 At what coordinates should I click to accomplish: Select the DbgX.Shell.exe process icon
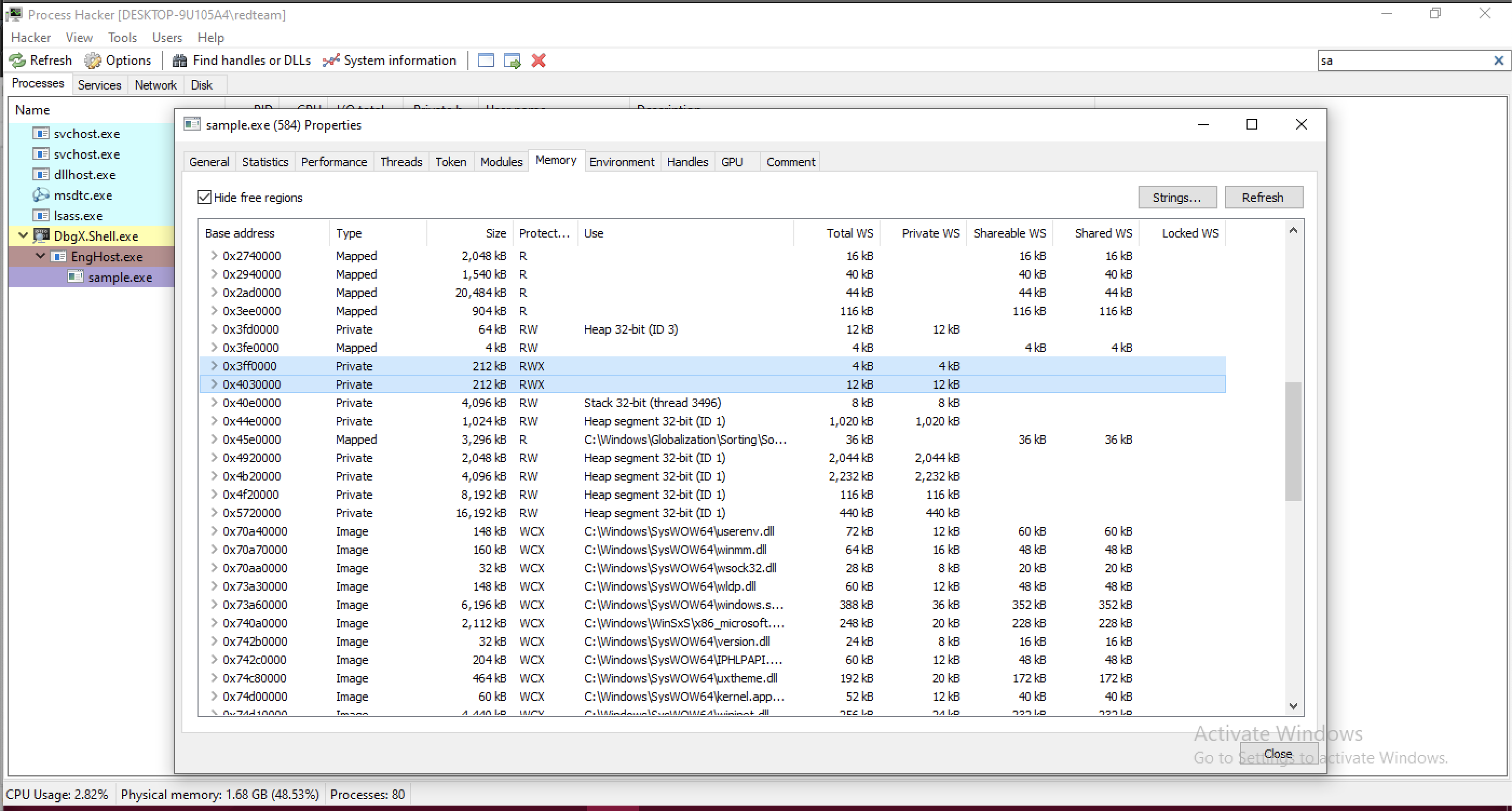pyautogui.click(x=40, y=236)
